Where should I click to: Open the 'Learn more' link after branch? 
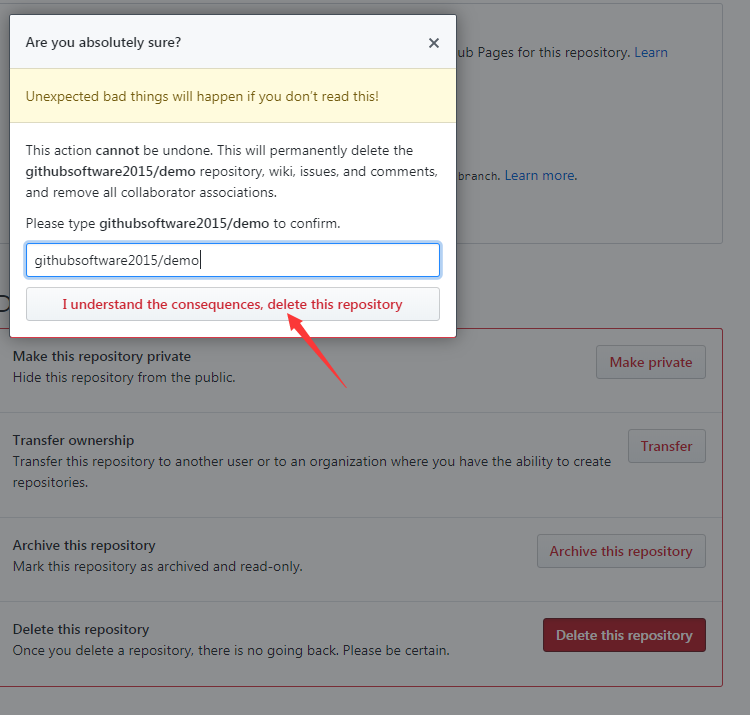click(540, 176)
